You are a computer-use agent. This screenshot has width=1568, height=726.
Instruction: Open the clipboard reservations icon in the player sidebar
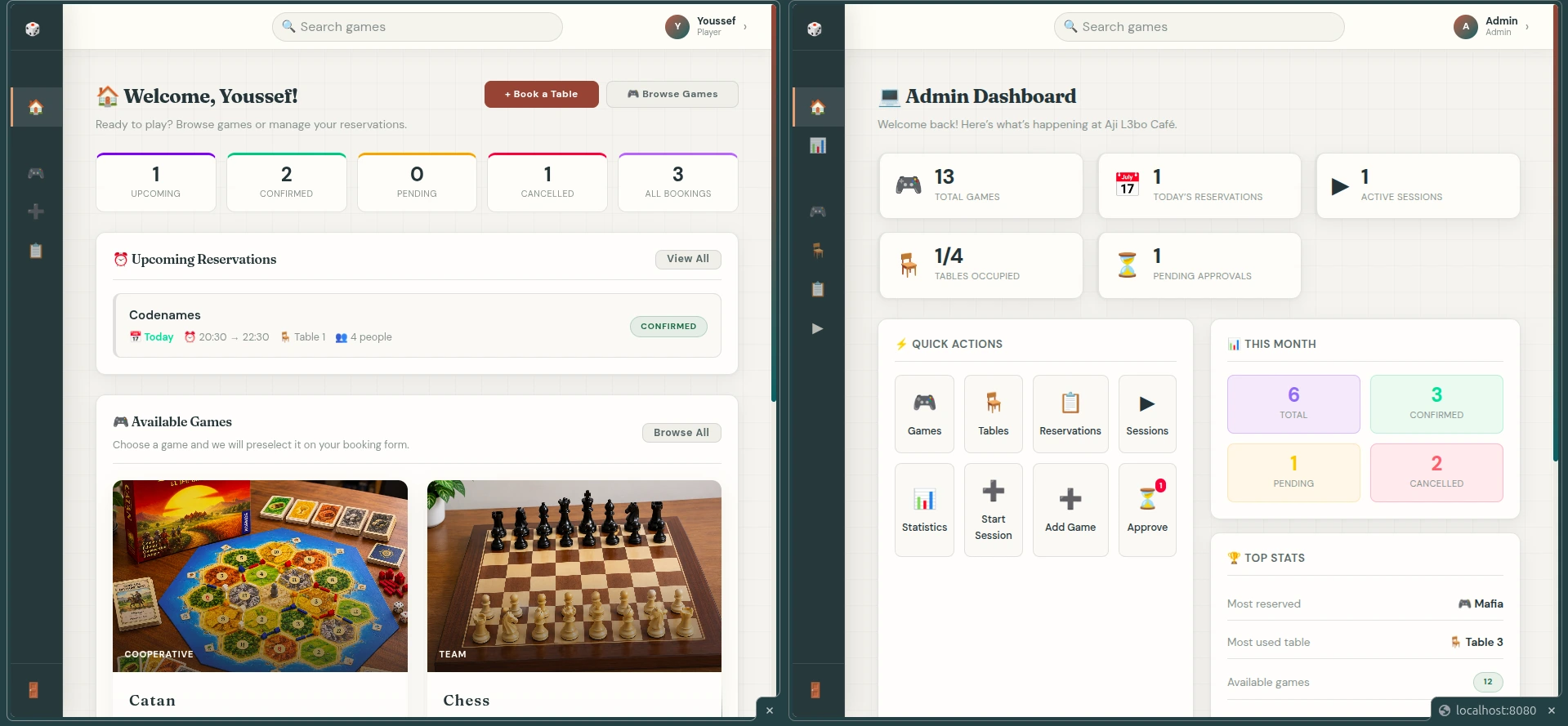point(36,251)
